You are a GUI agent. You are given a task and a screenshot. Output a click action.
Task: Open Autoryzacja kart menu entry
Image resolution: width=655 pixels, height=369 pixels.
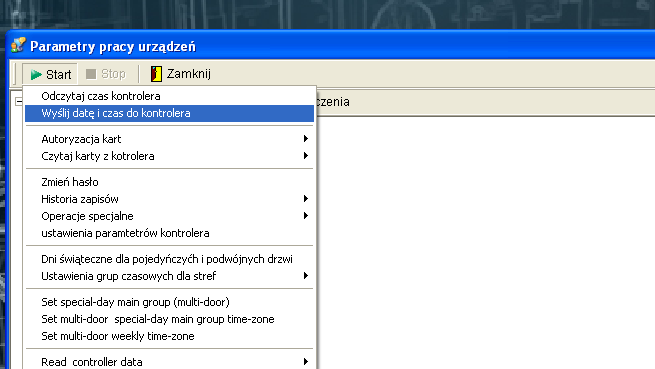pyautogui.click(x=169, y=139)
